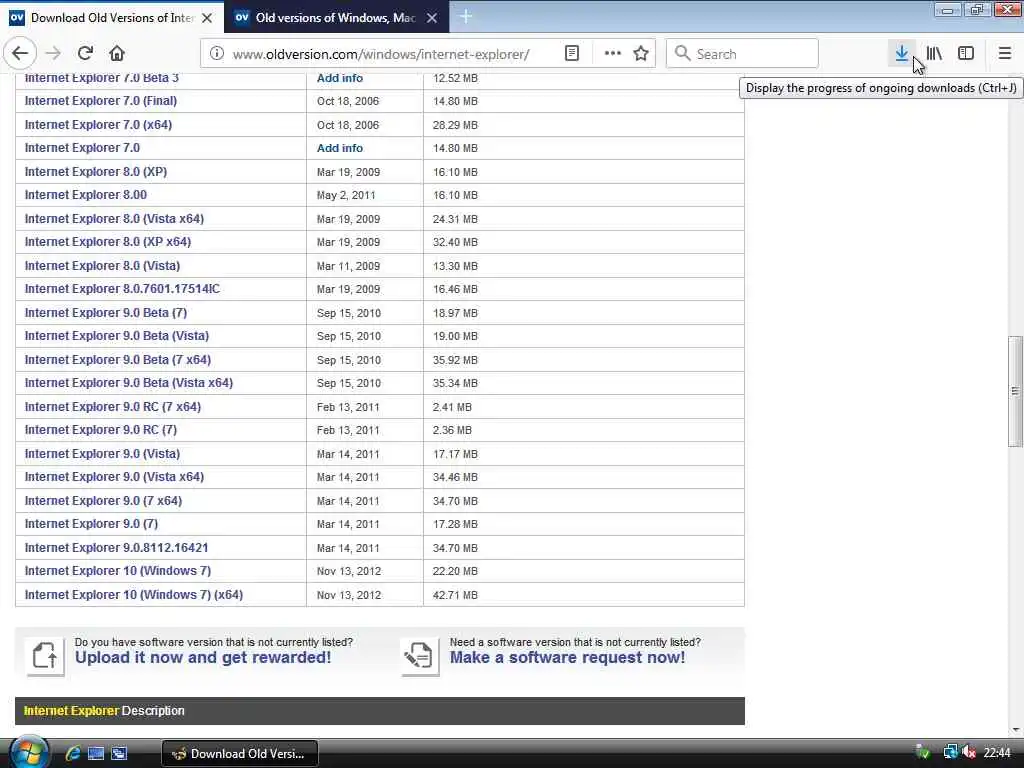
Task: Open Internet Explorer 10 (Windows 7) link
Action: point(118,571)
